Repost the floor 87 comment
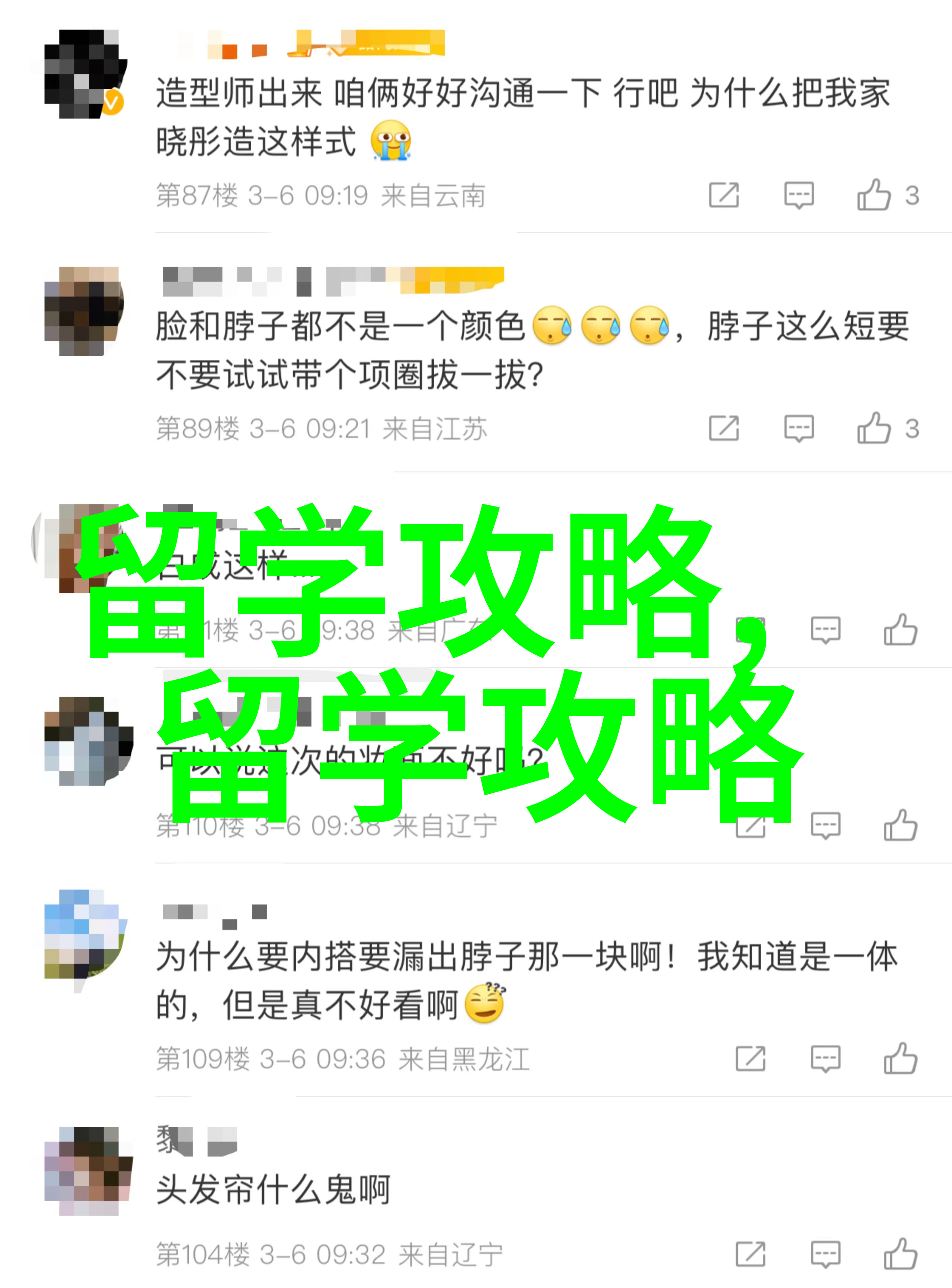The width and height of the screenshot is (952, 1288). pyautogui.click(x=724, y=195)
